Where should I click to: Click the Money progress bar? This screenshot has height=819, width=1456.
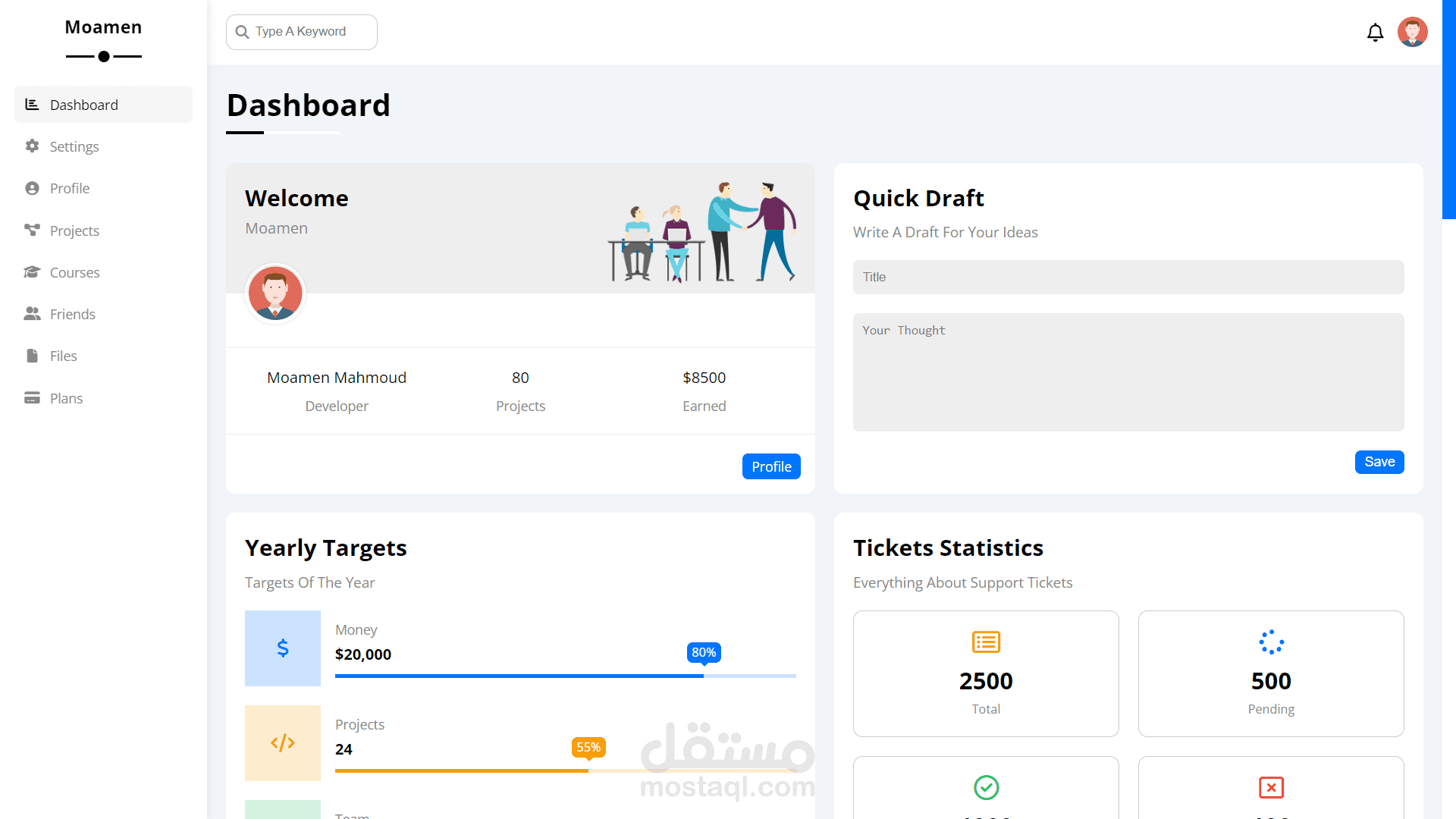click(x=566, y=676)
